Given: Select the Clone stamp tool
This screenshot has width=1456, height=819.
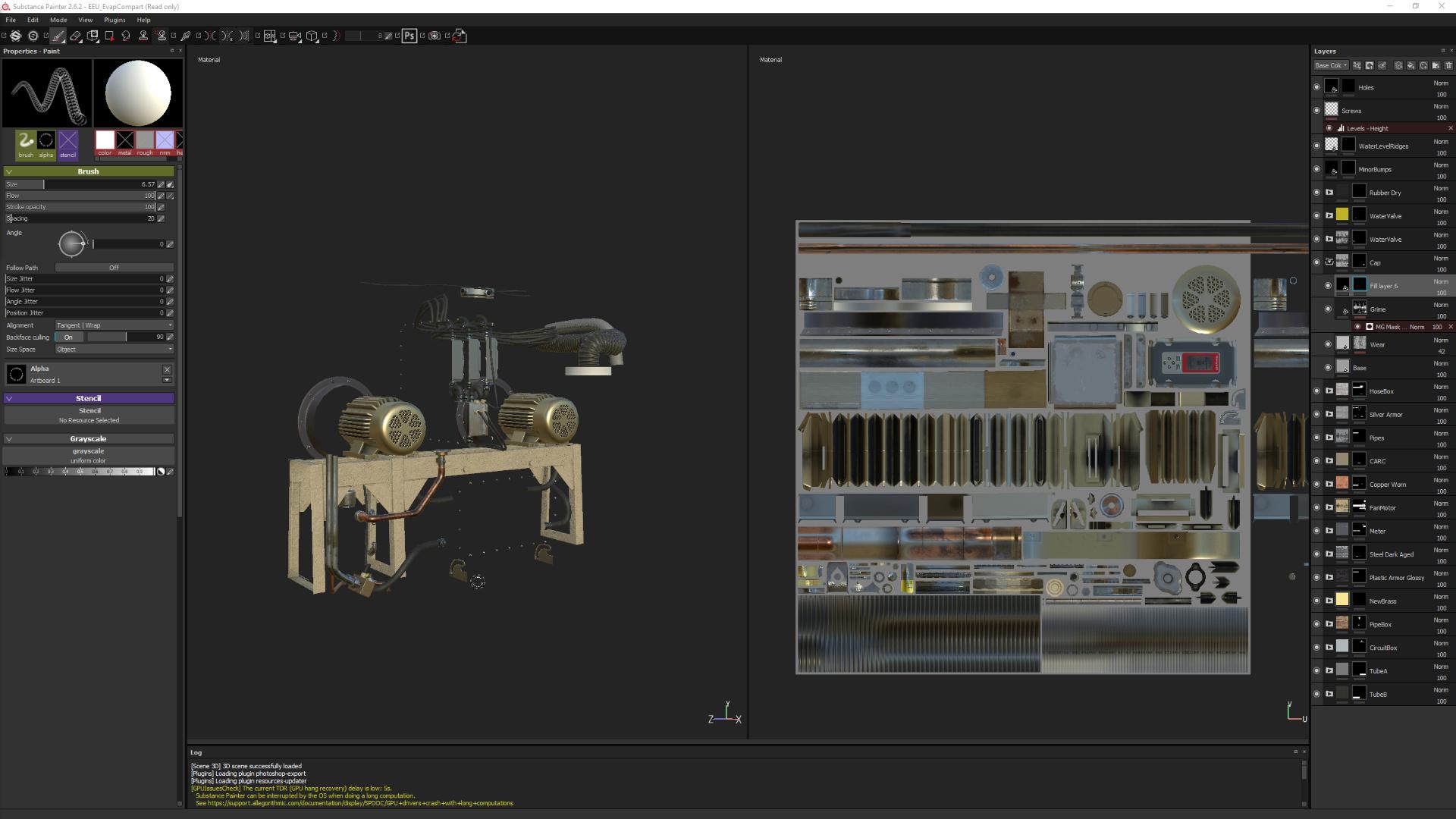Looking at the screenshot, I should [143, 36].
